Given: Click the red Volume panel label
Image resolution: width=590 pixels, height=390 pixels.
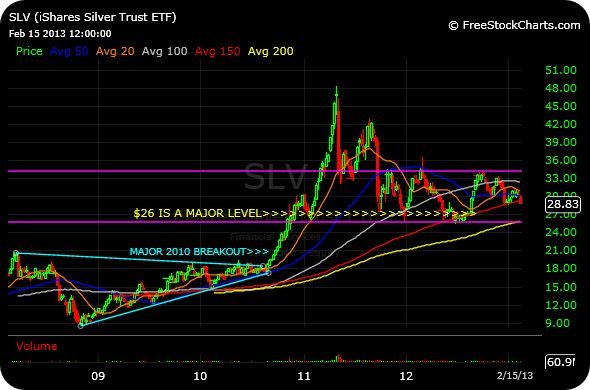Looking at the screenshot, I should [36, 346].
